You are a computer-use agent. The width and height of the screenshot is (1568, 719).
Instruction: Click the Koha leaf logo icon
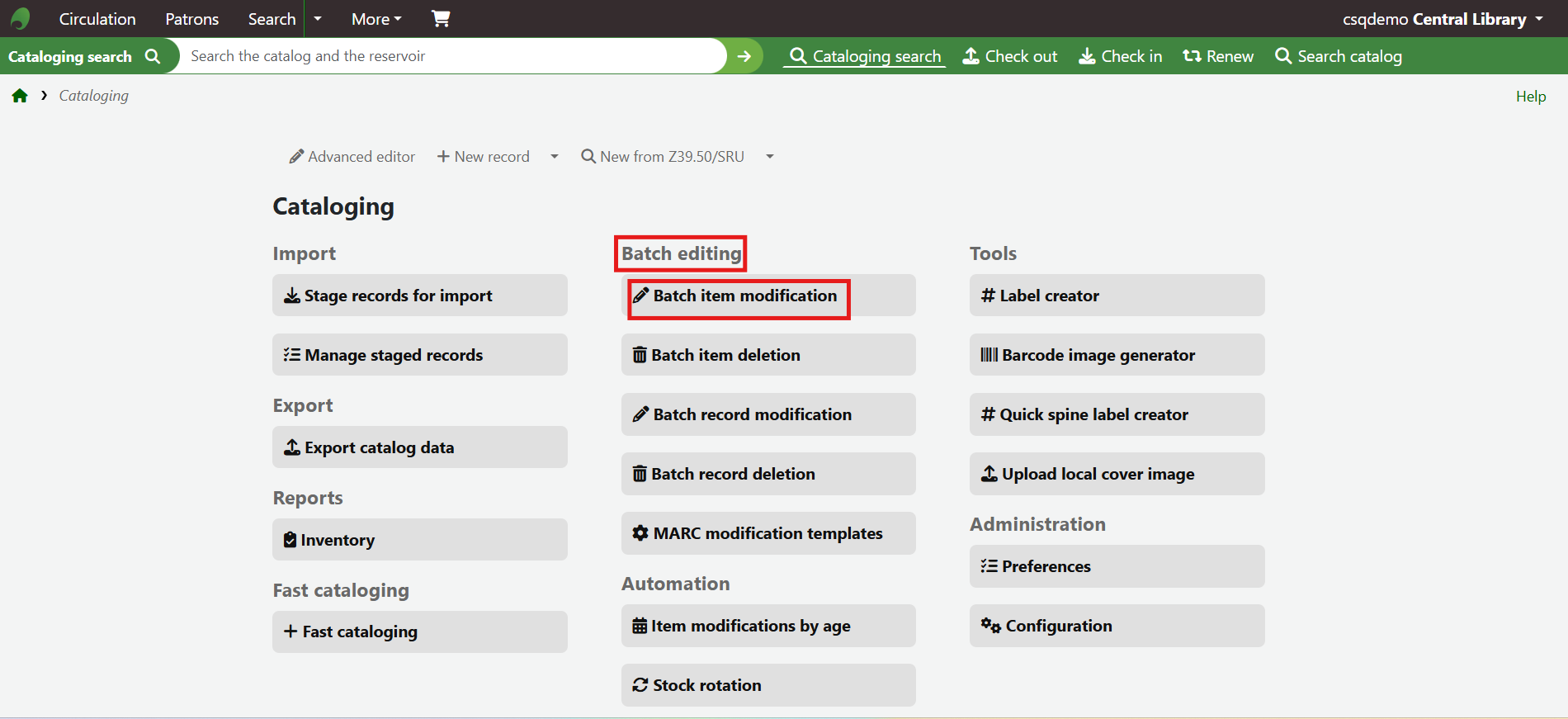[21, 18]
